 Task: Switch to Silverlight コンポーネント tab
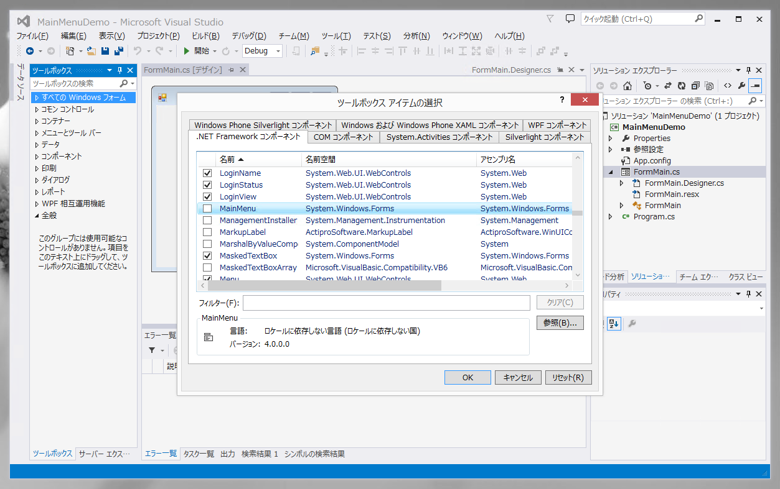pyautogui.click(x=545, y=137)
